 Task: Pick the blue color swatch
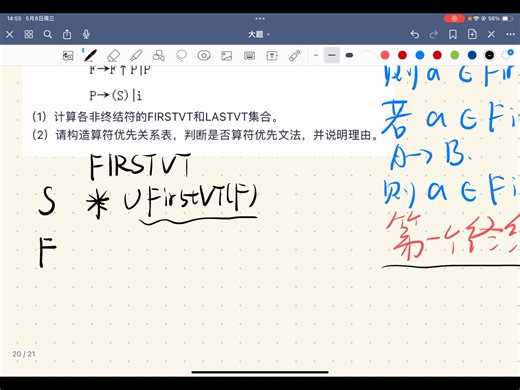coord(420,55)
